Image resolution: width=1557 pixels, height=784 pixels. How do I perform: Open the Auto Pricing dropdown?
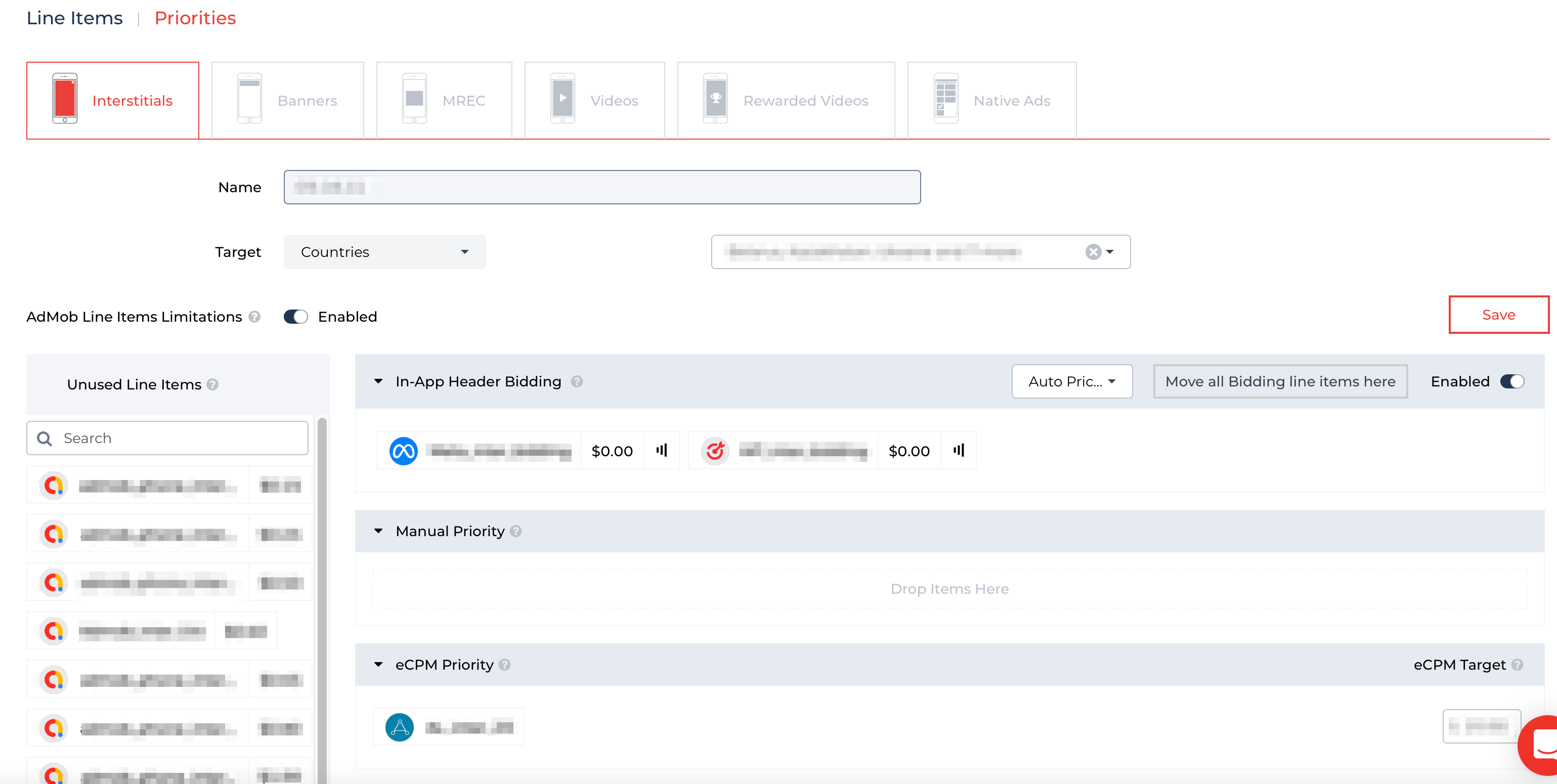click(1072, 381)
